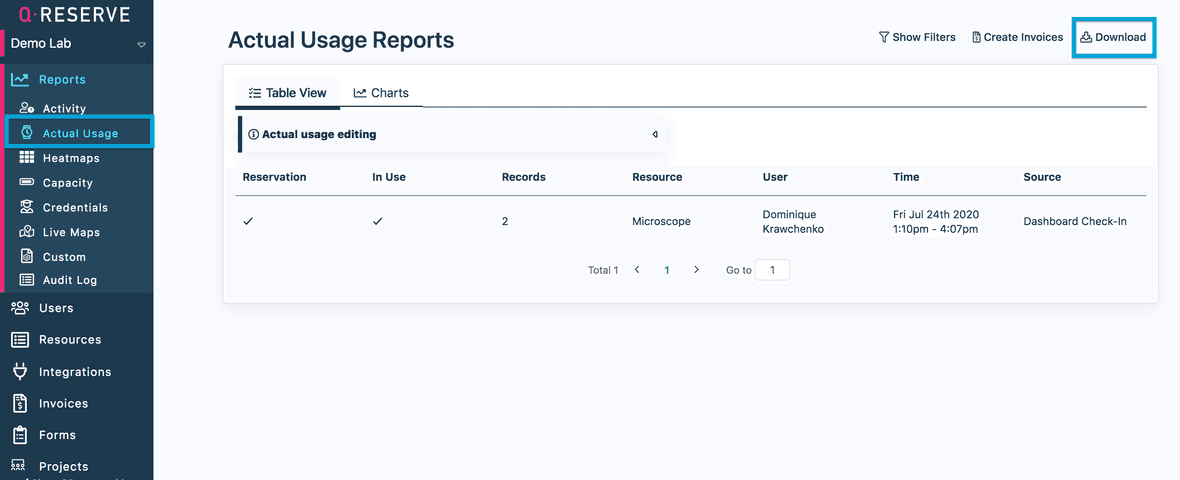The image size is (1180, 480).
Task: Download the usage report
Action: [x=1113, y=37]
